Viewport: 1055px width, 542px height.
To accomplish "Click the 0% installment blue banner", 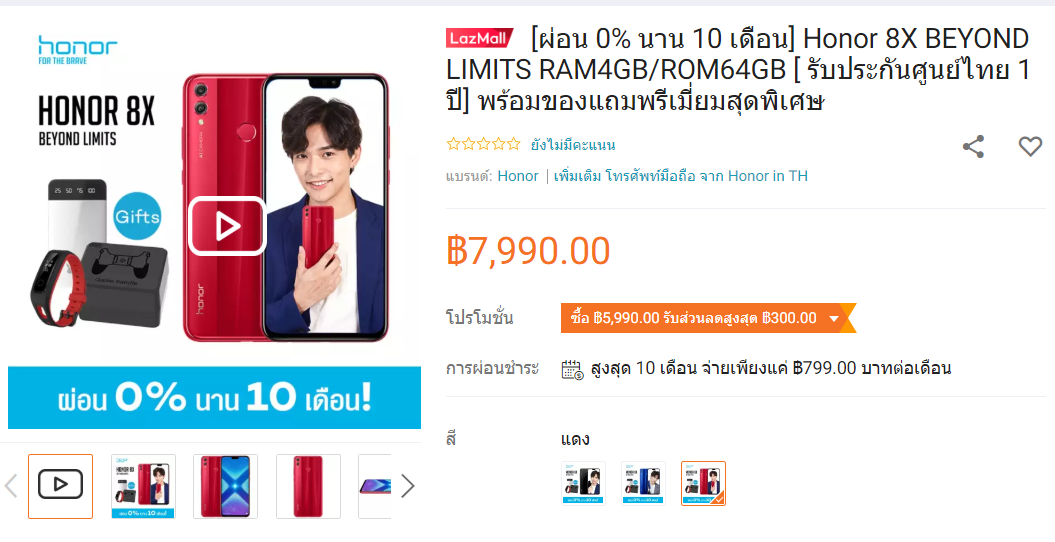I will (214, 397).
